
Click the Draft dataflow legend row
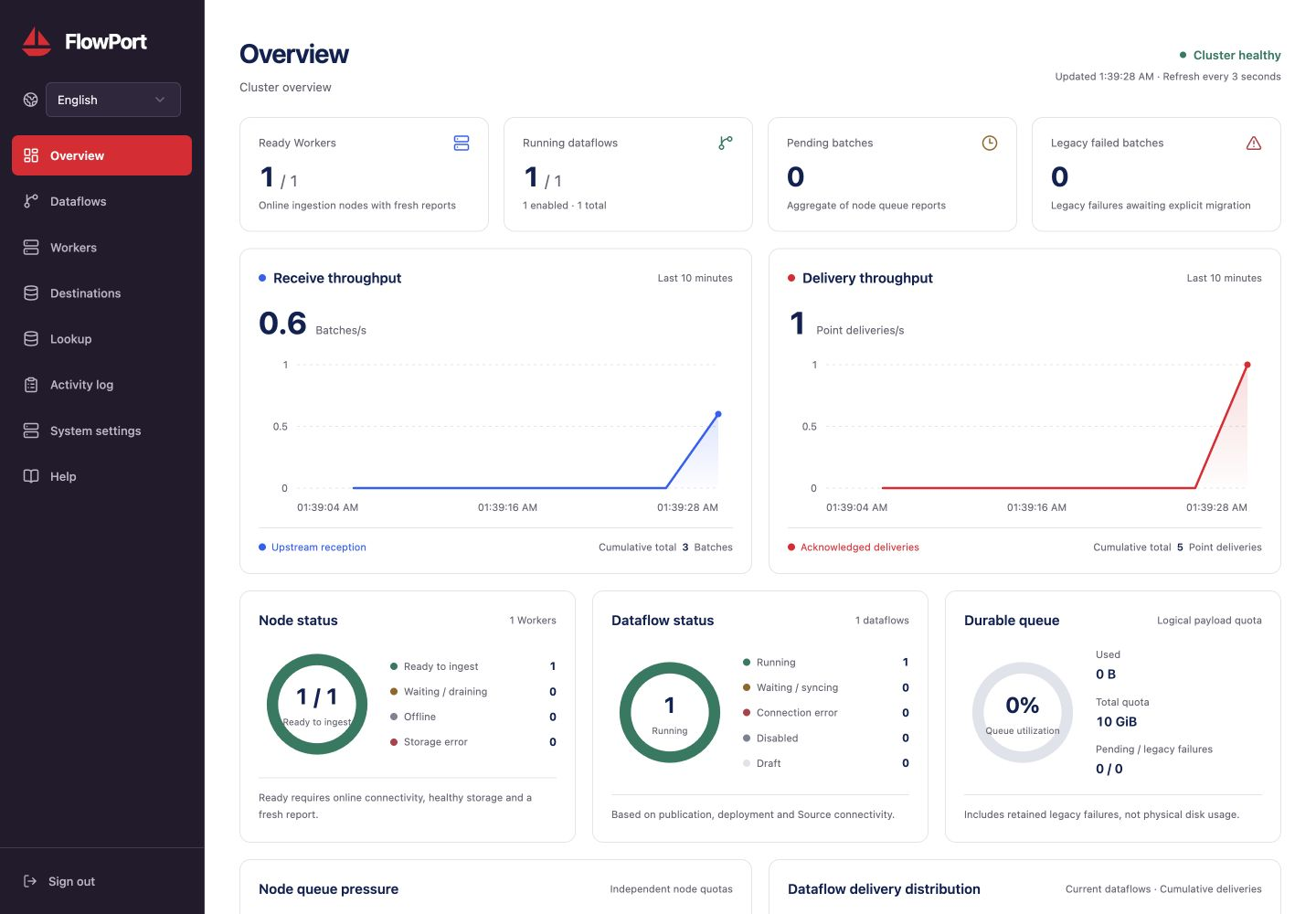point(826,763)
